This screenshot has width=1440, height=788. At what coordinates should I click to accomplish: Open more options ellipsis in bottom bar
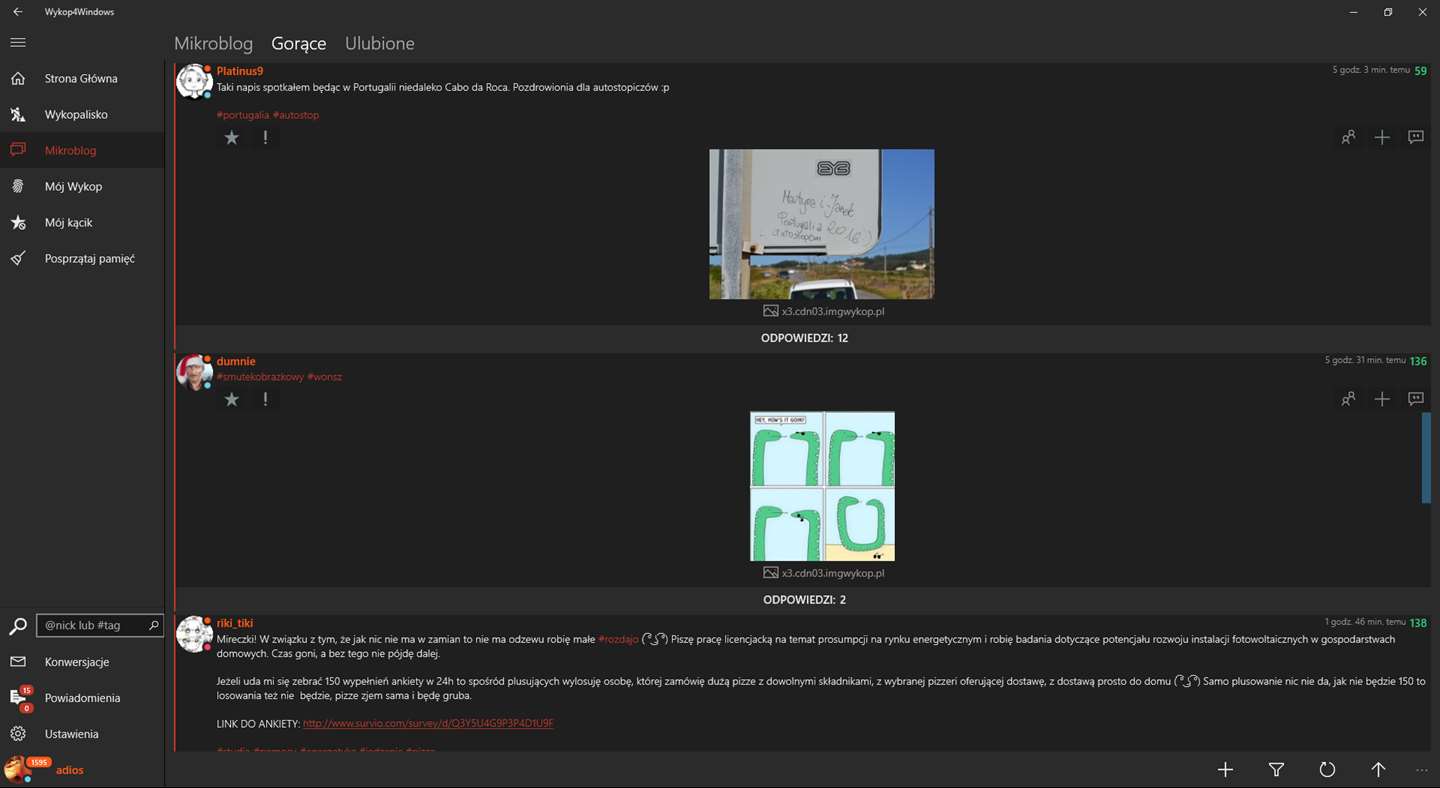1422,770
